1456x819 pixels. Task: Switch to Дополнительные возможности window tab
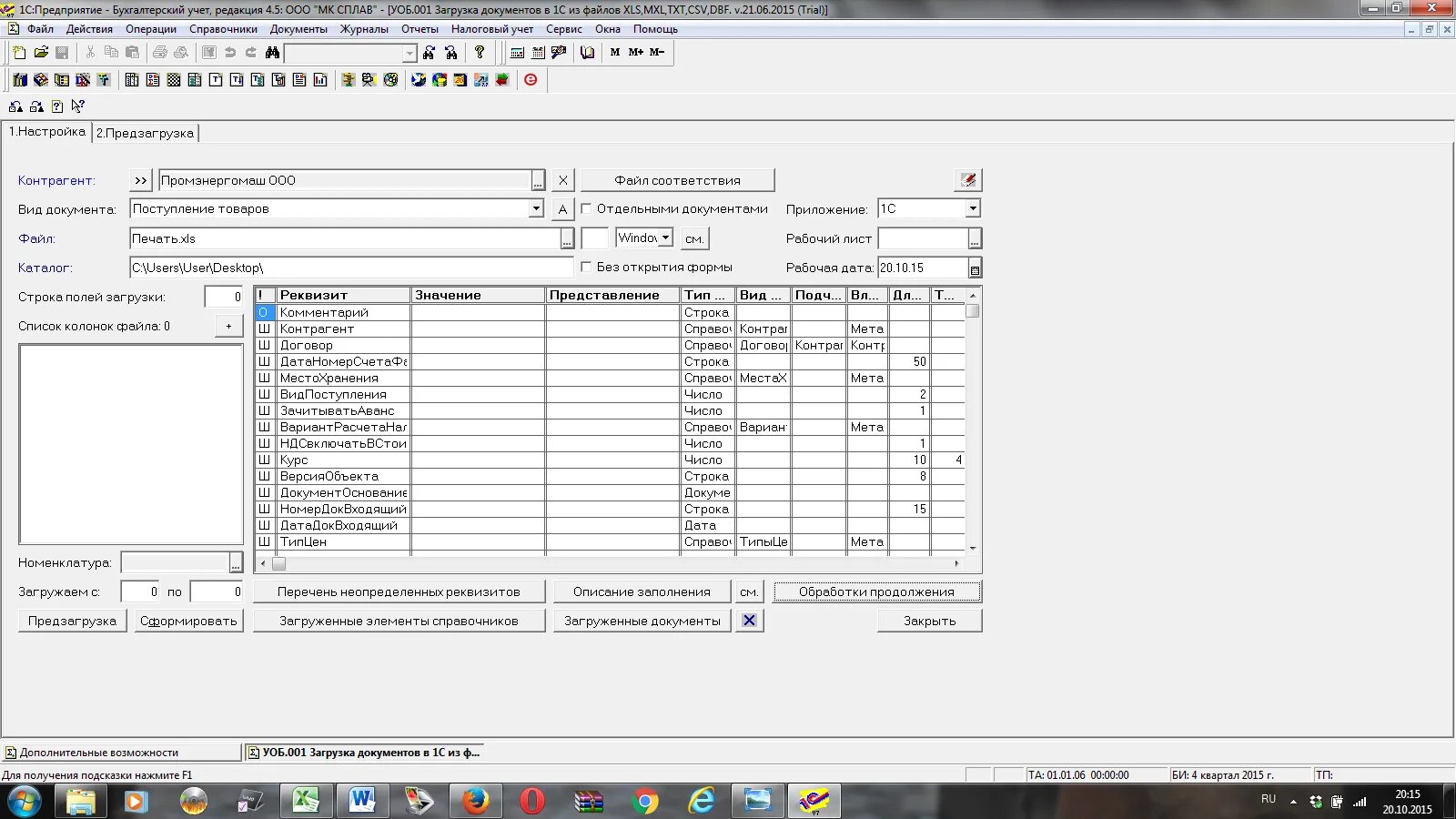[x=120, y=753]
